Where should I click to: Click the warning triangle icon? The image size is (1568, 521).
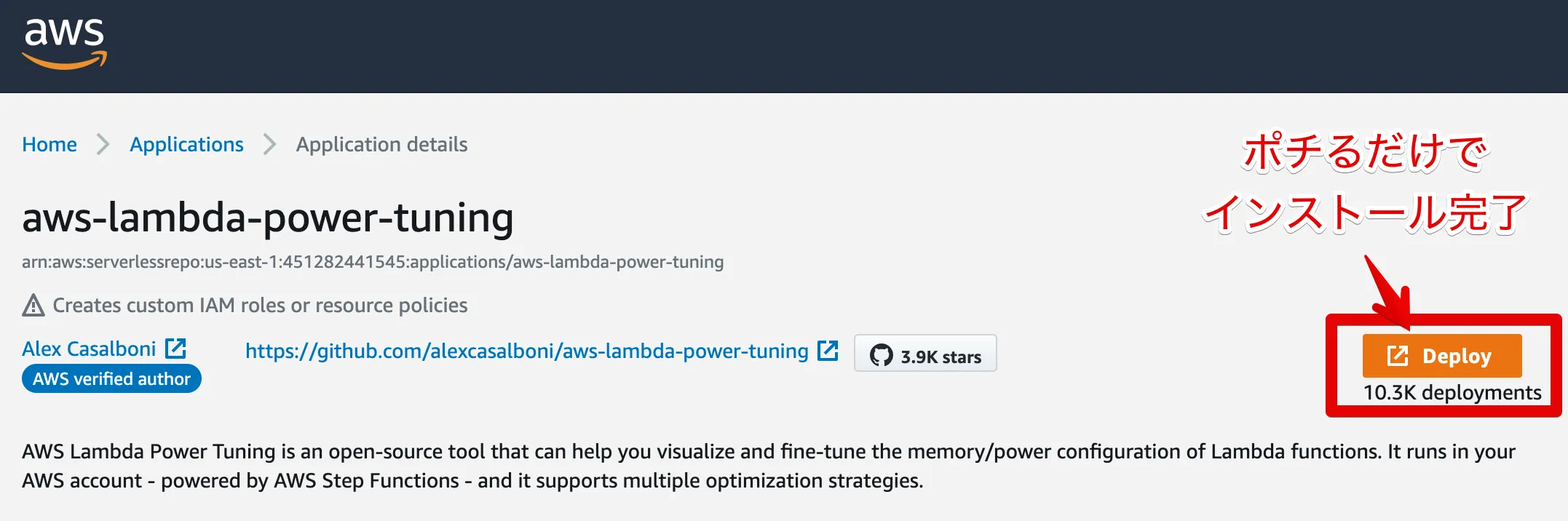pyautogui.click(x=33, y=306)
